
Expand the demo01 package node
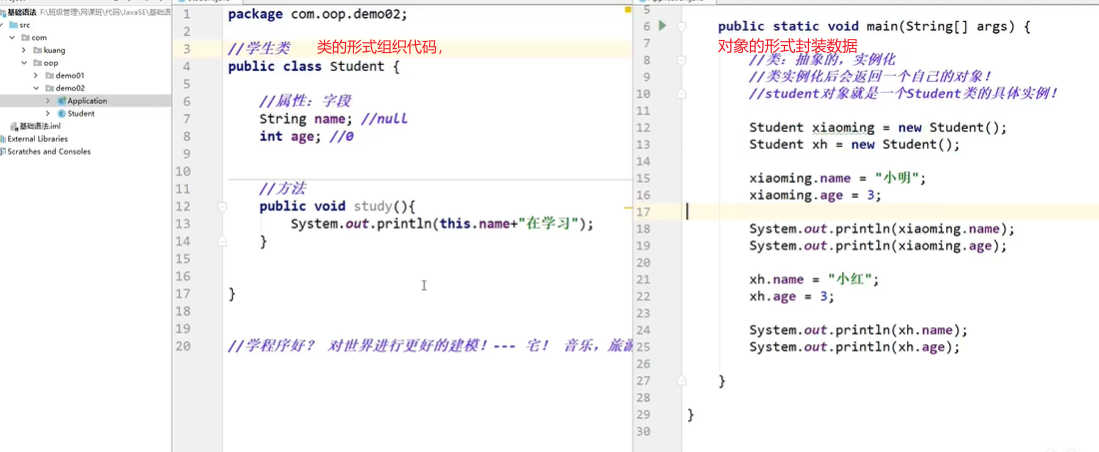tap(36, 75)
